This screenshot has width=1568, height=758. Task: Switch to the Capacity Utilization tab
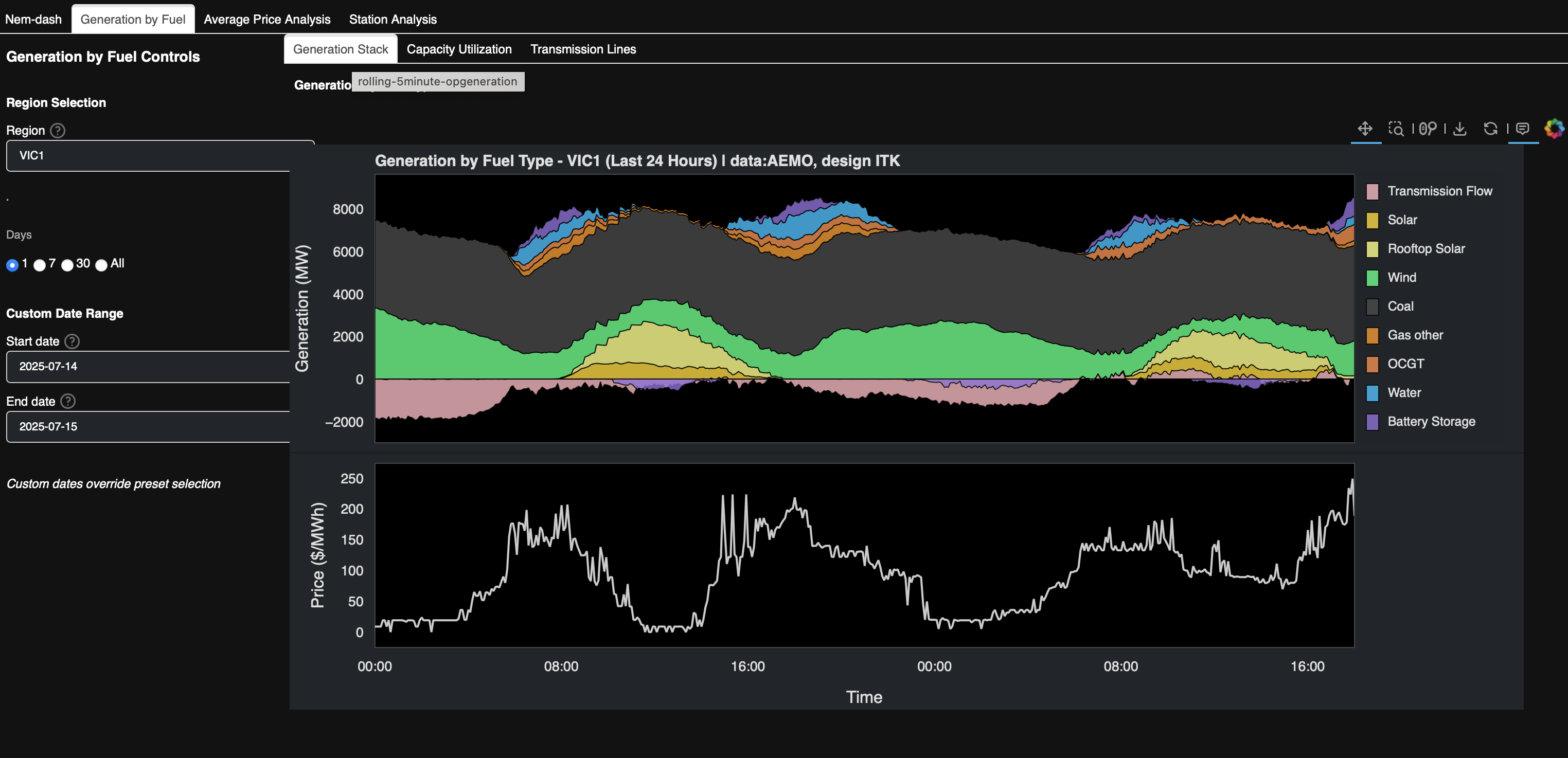[459, 49]
